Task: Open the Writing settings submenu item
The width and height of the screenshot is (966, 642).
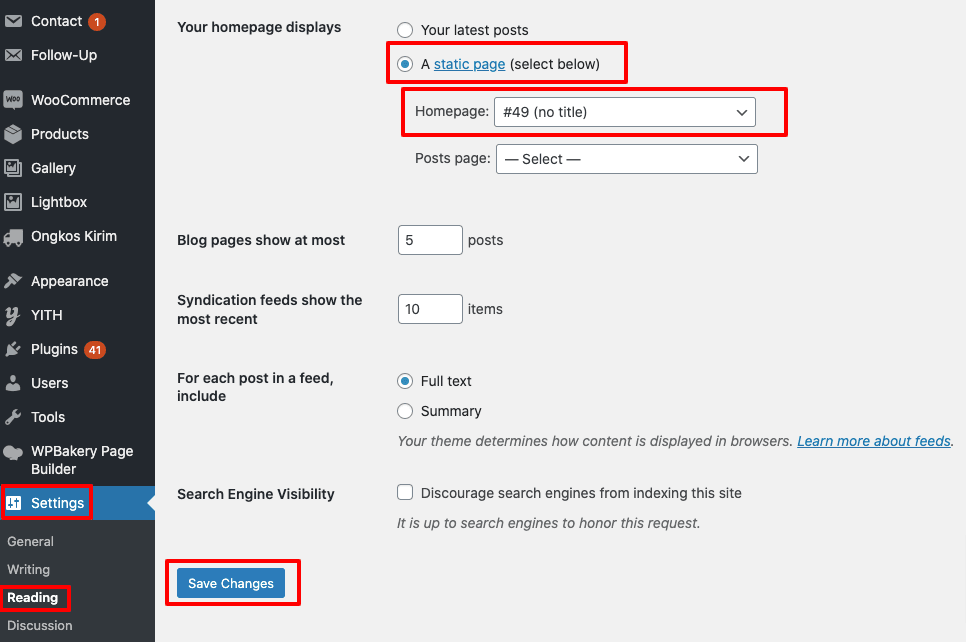Action: click(28, 569)
